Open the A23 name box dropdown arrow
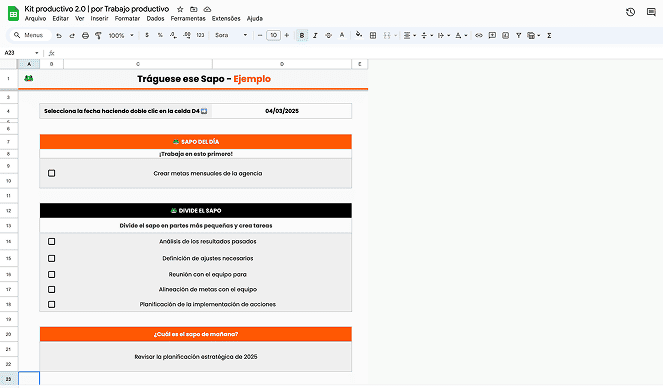663x388 pixels. pos(37,53)
